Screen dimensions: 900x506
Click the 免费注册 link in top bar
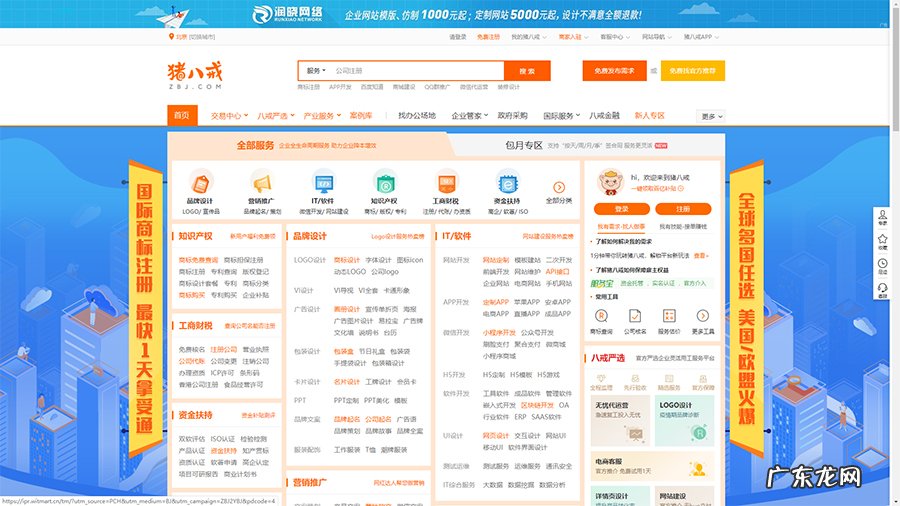point(488,37)
